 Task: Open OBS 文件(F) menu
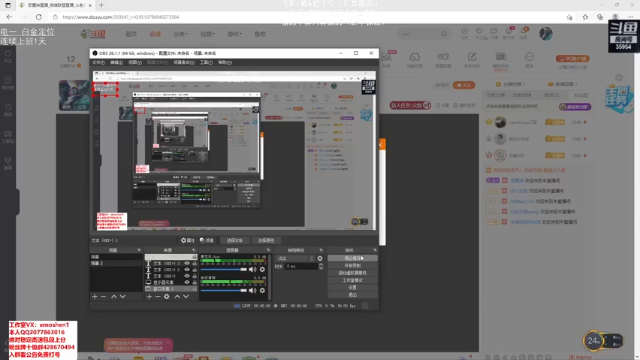pyautogui.click(x=98, y=62)
